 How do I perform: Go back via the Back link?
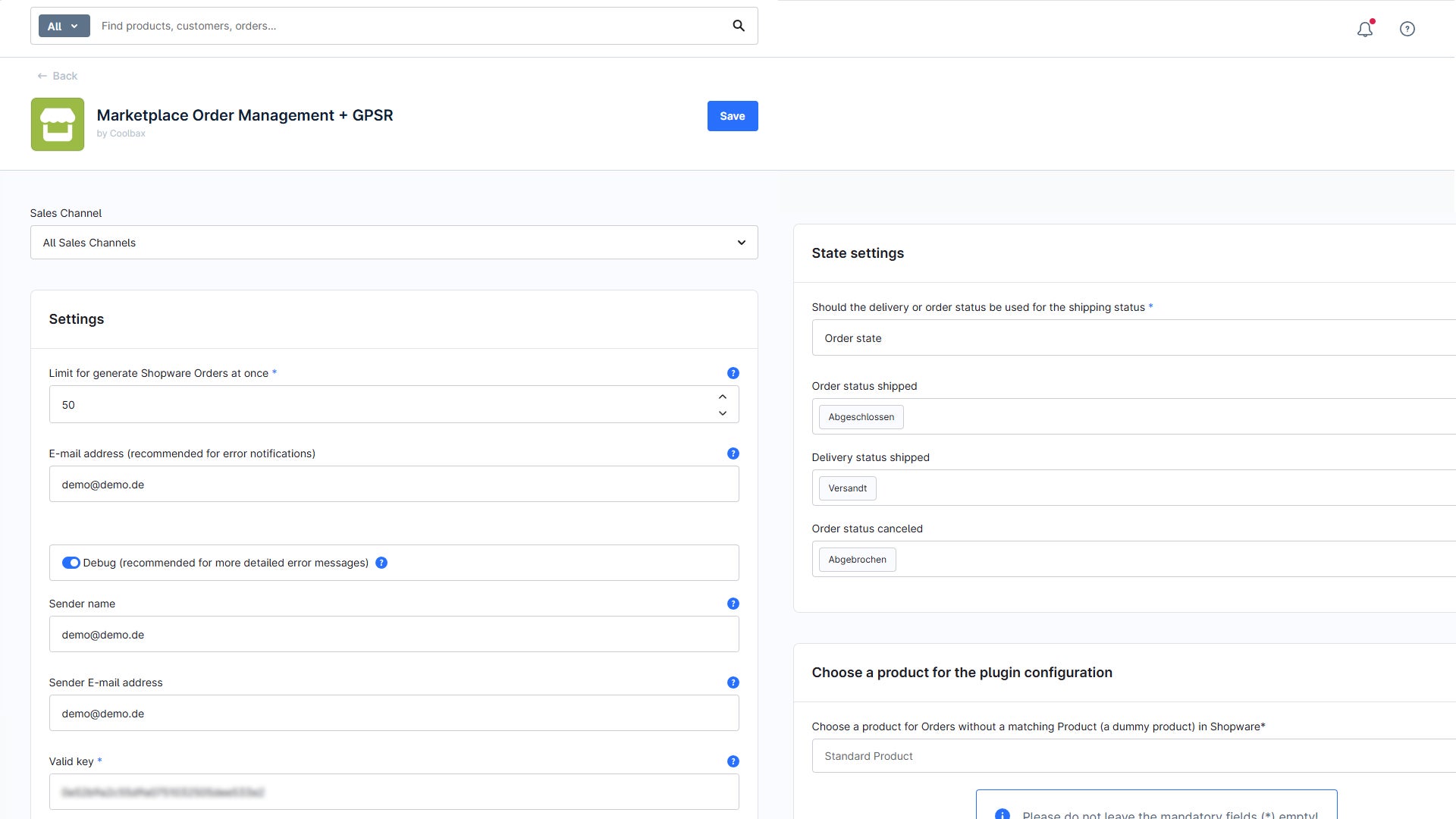coord(58,76)
